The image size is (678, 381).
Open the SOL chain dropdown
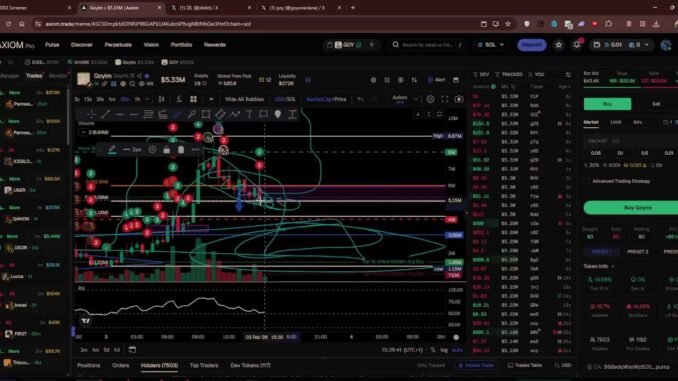point(490,45)
